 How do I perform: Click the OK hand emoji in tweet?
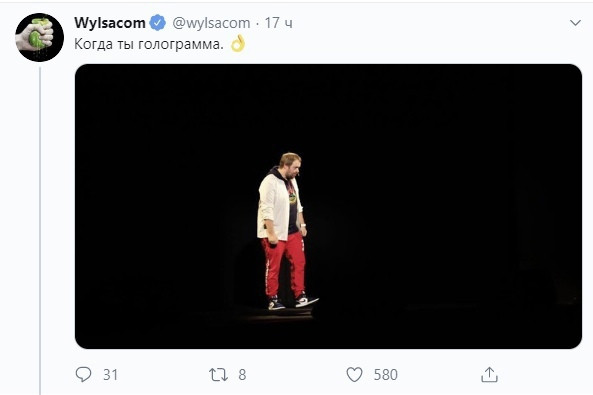click(x=238, y=43)
